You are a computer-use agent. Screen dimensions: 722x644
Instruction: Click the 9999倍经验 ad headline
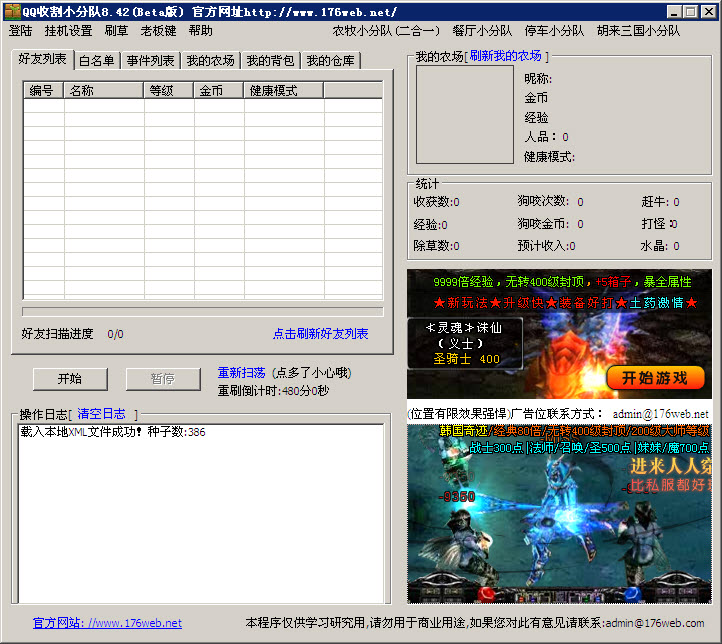pyautogui.click(x=562, y=282)
